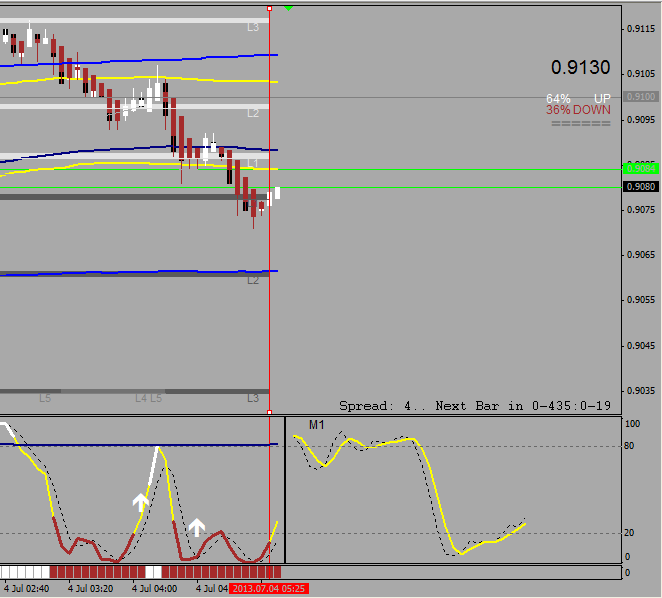Click the 80 level on oscillator scale
The height and width of the screenshot is (598, 662).
tap(629, 446)
